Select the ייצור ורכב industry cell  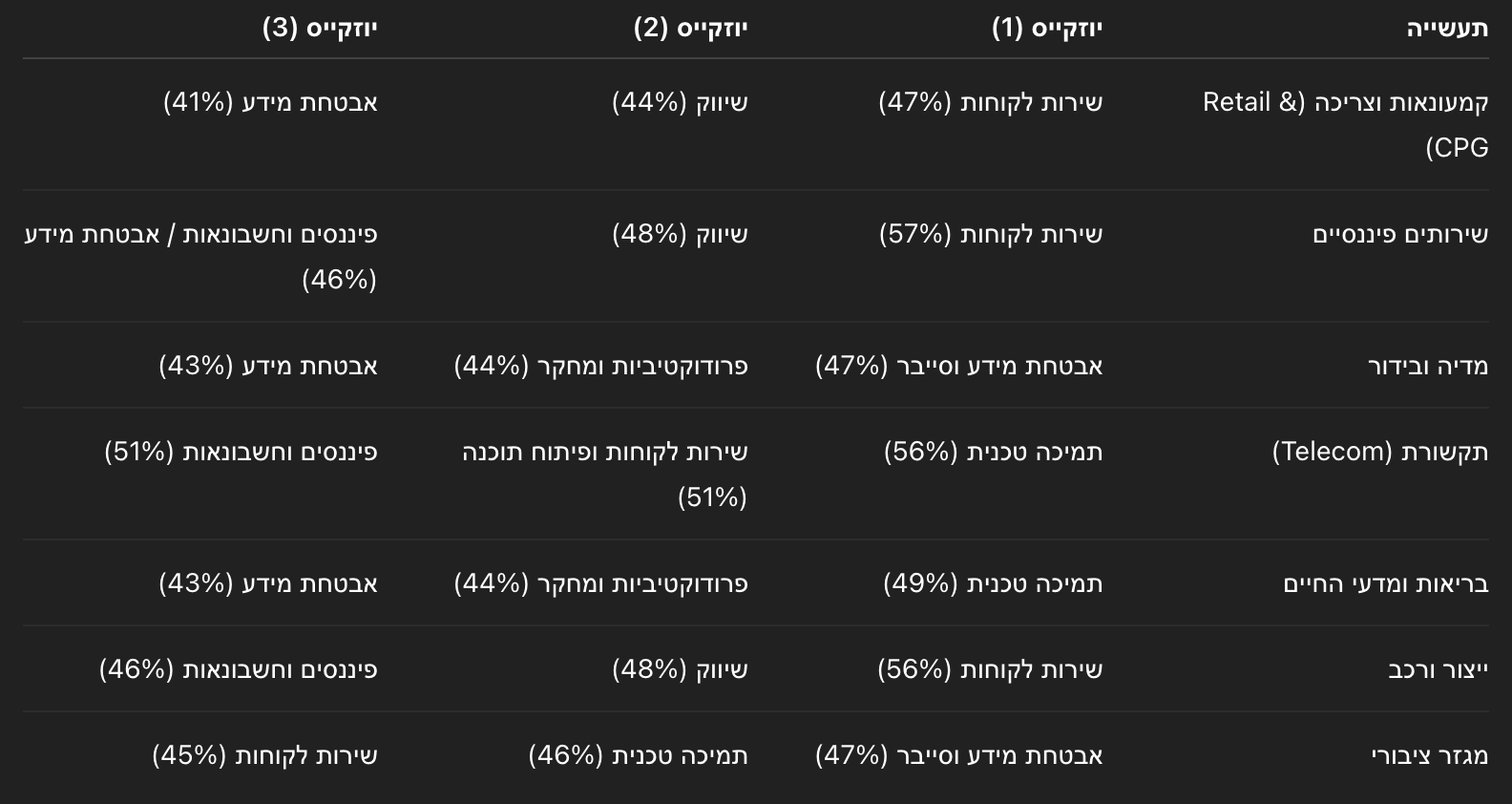point(1438,669)
